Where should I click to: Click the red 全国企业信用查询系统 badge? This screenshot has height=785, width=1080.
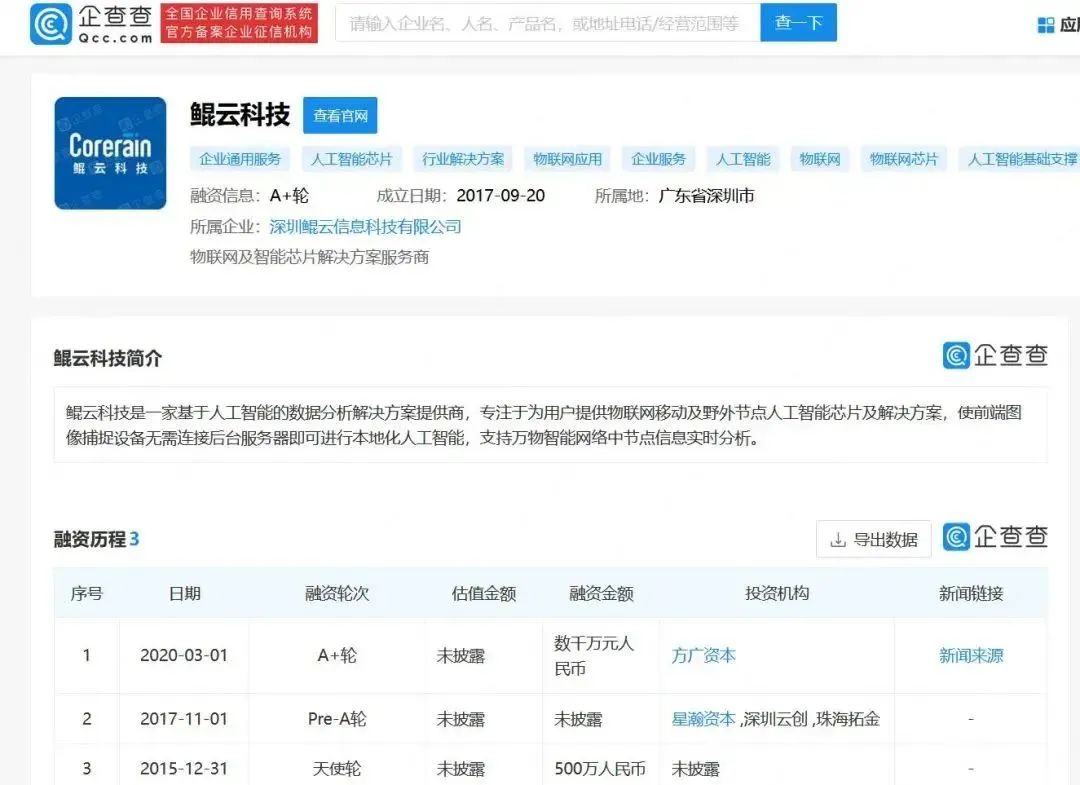pyautogui.click(x=239, y=21)
